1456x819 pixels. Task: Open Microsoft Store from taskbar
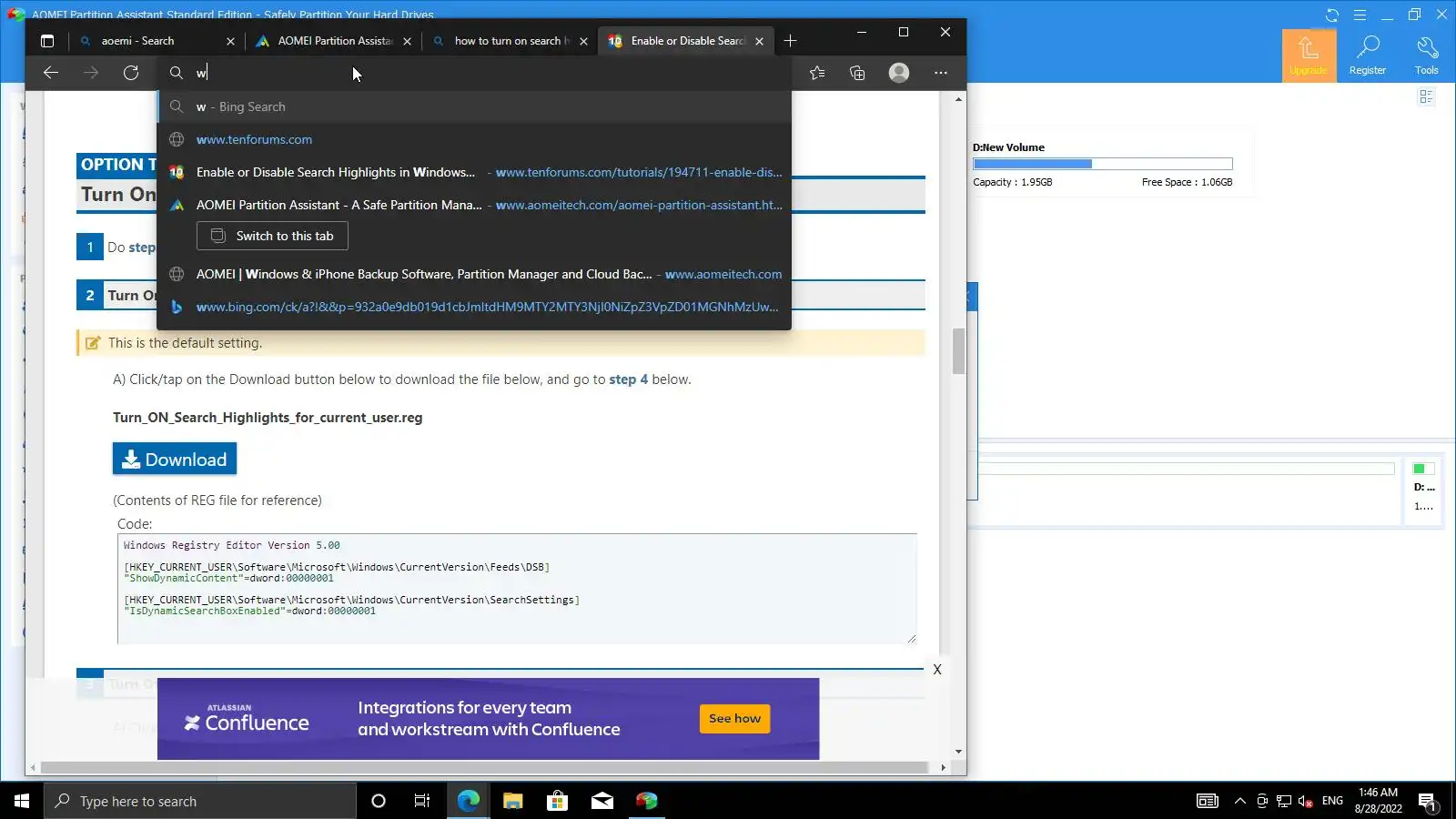click(557, 801)
